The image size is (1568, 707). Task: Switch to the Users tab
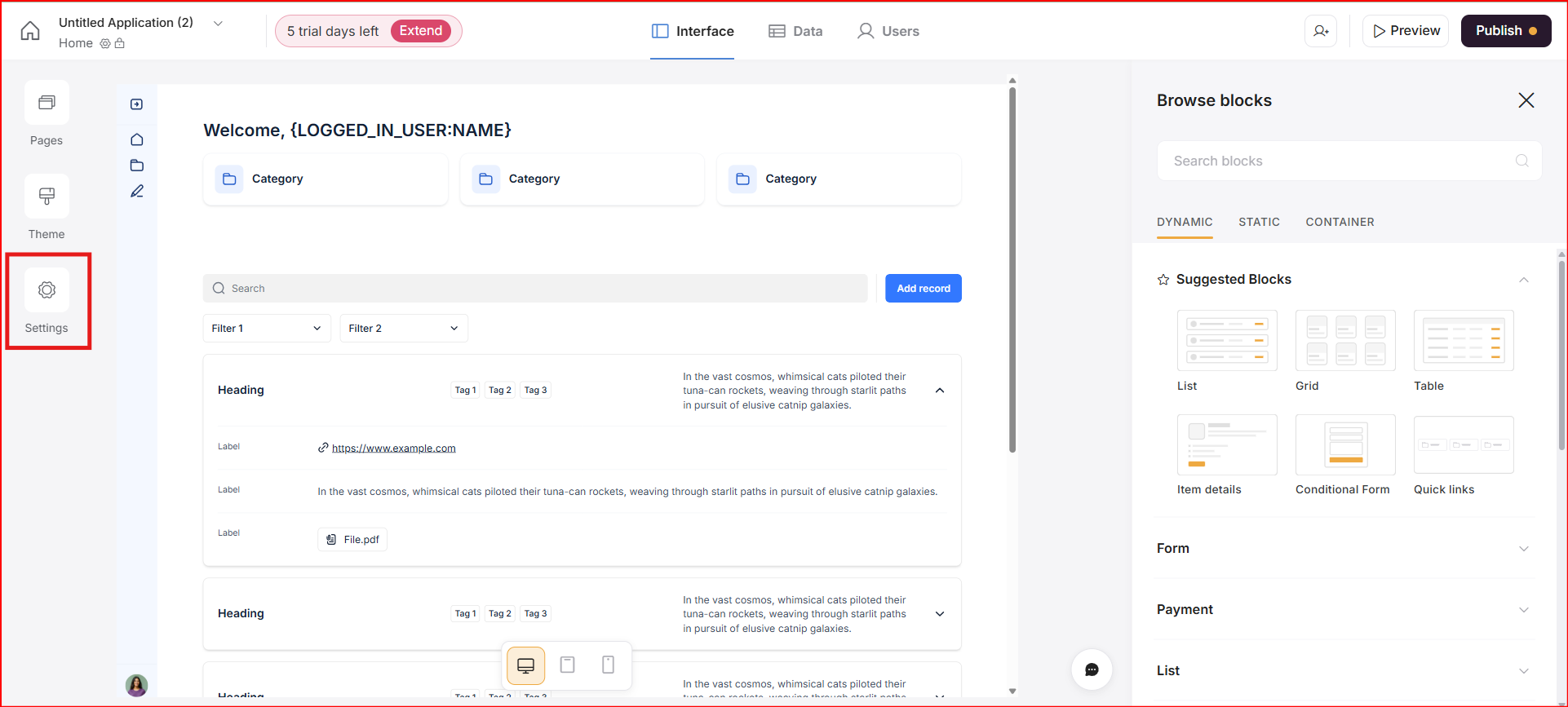(x=888, y=31)
